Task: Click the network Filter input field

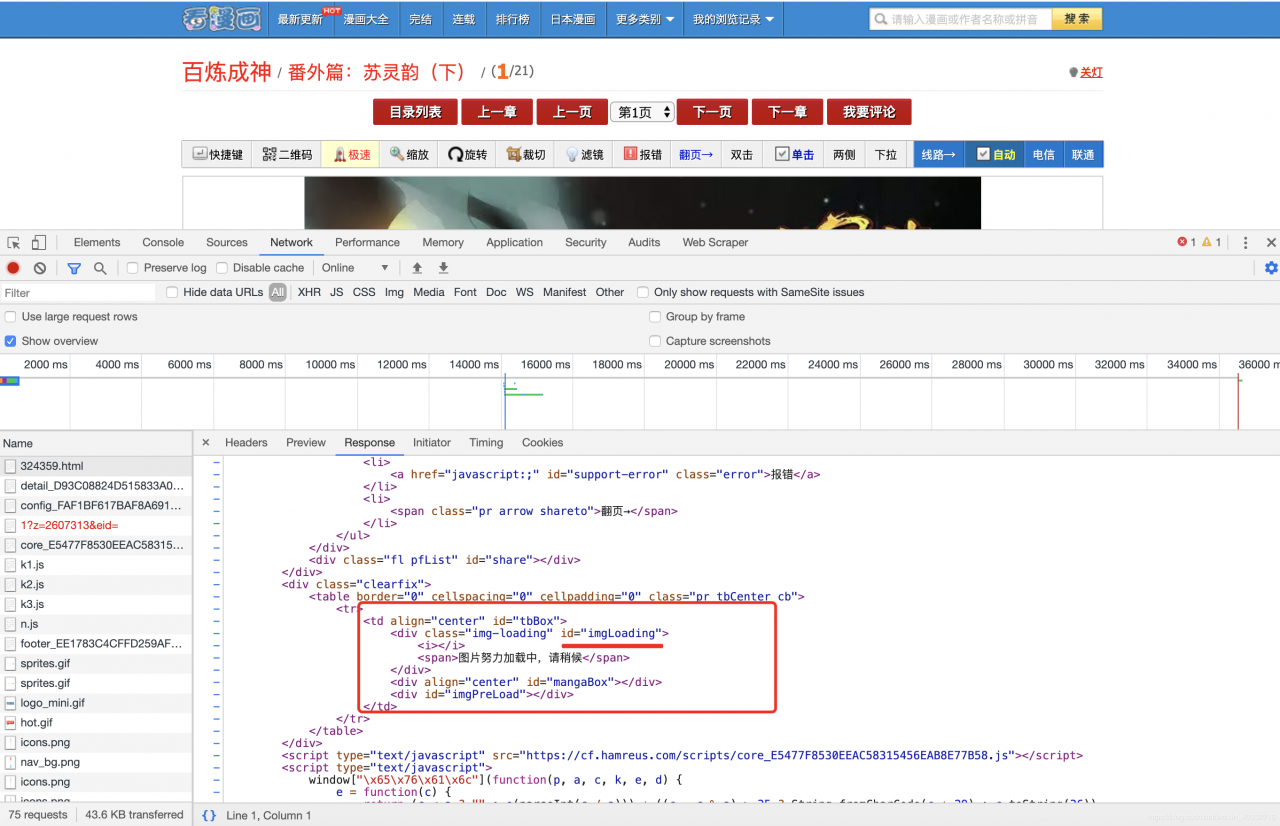Action: (78, 293)
